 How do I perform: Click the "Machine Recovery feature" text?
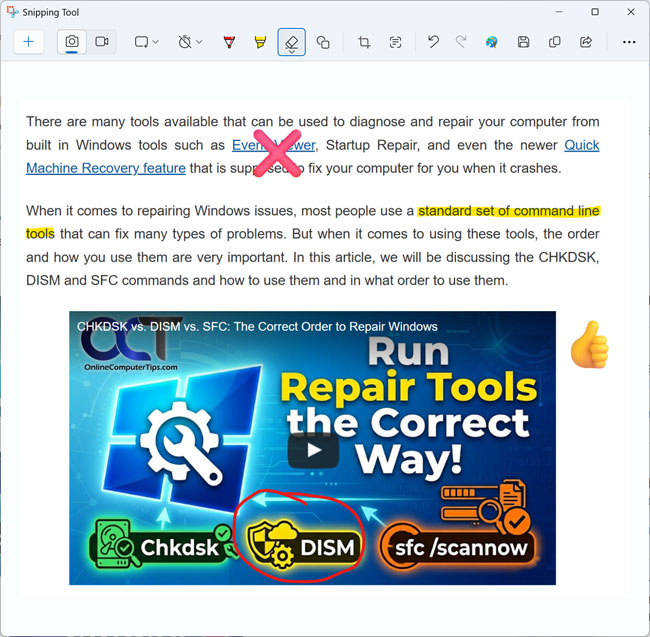click(106, 168)
